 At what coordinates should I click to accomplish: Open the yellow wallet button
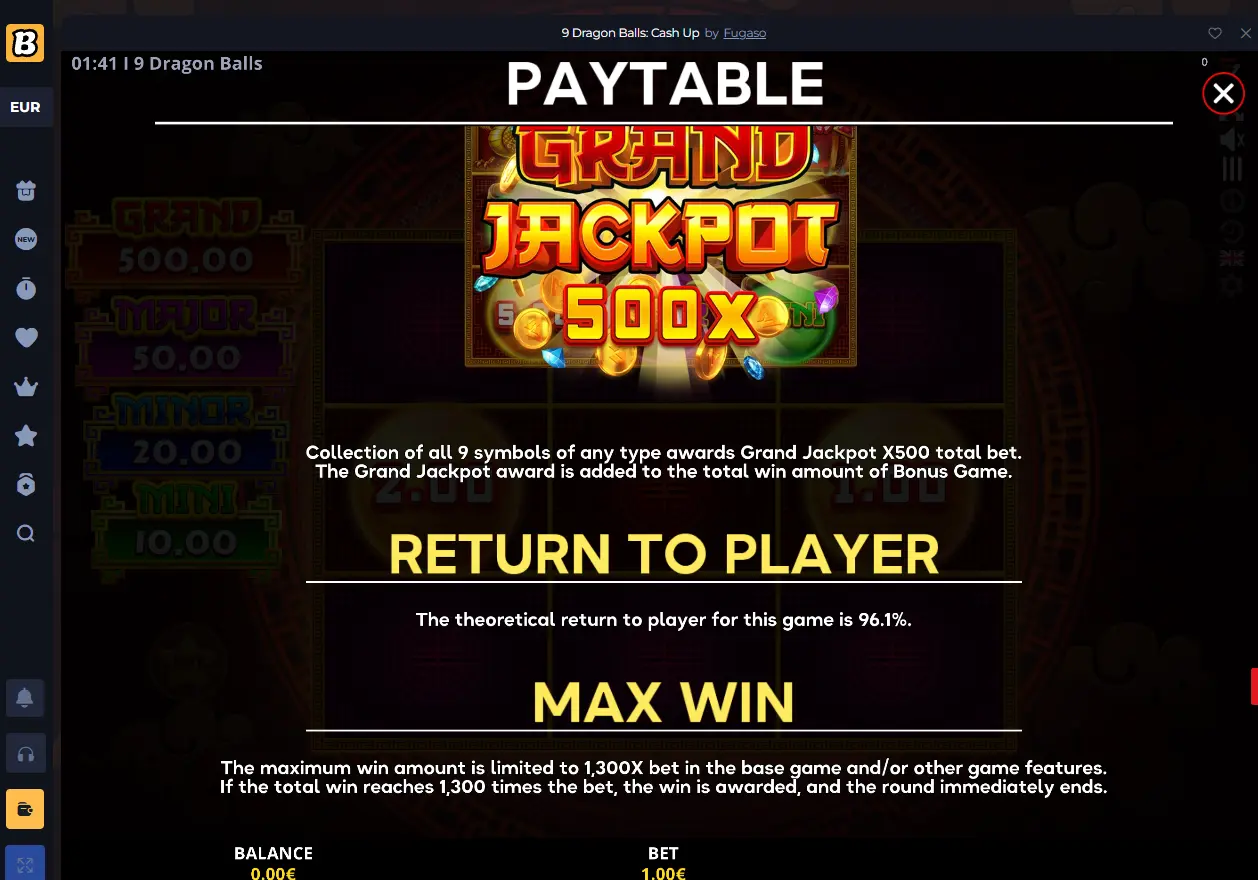[x=25, y=809]
